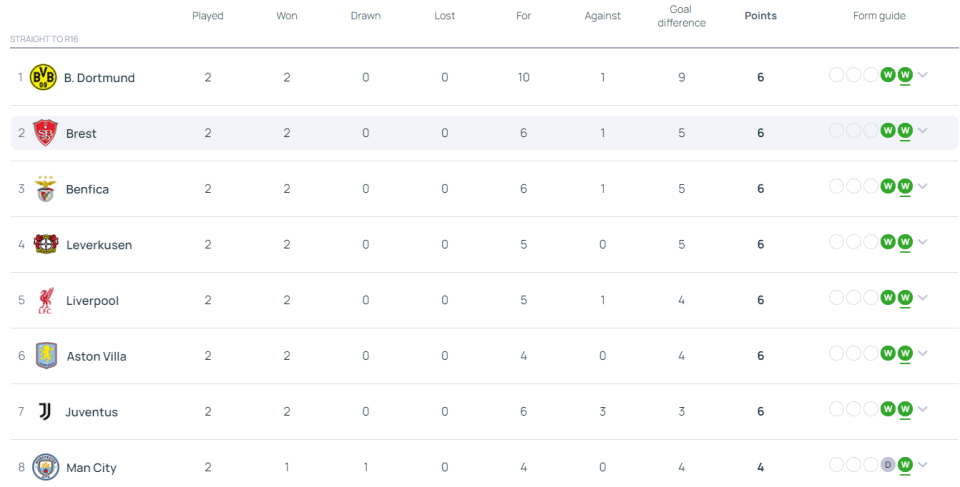Click Juventus goals Against value 3

tap(602, 412)
